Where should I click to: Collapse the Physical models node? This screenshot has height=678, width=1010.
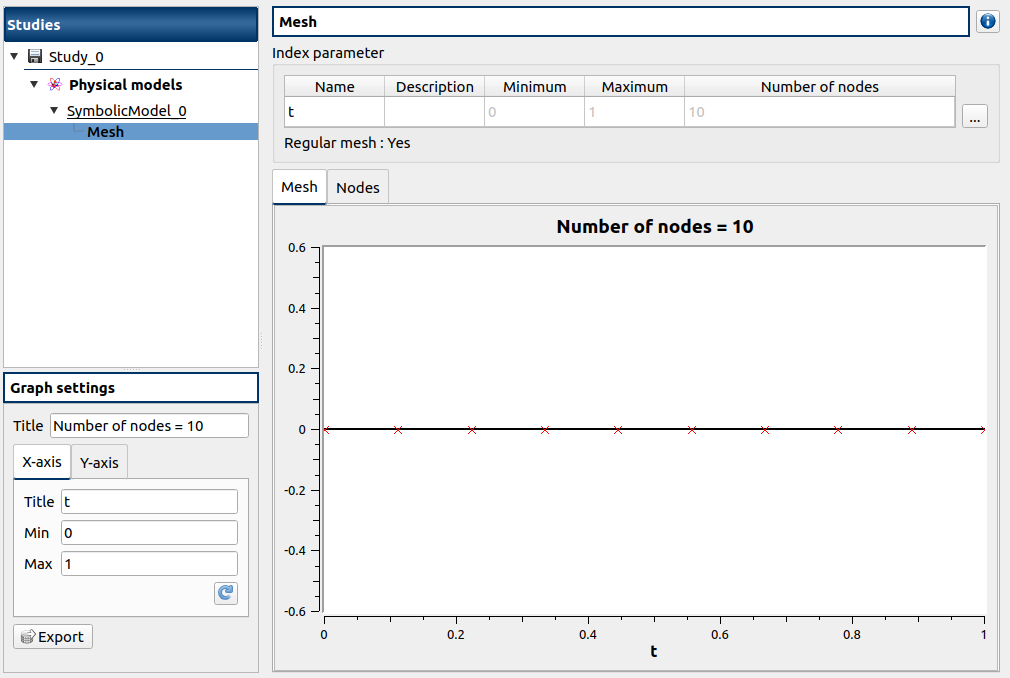[x=34, y=85]
